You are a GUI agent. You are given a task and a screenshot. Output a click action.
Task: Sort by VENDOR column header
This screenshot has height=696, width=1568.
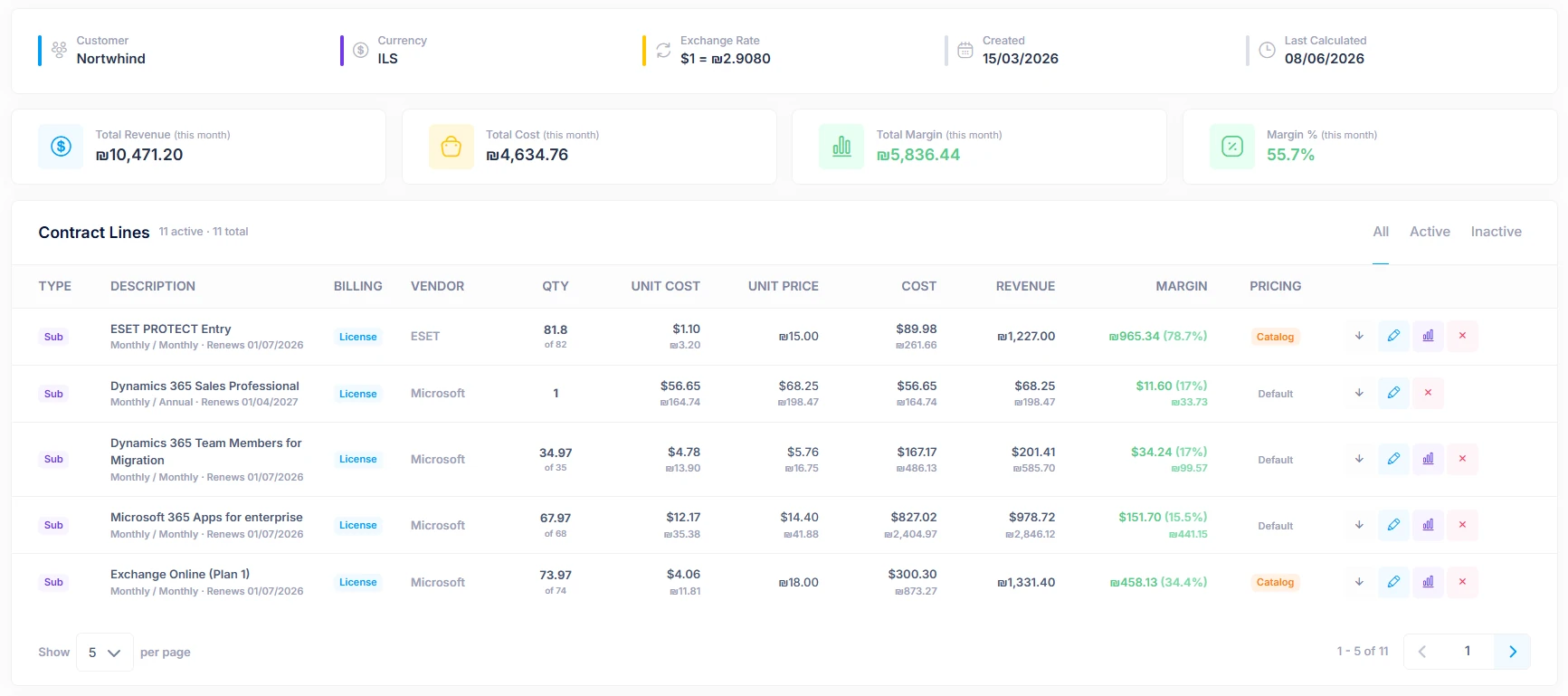pyautogui.click(x=438, y=286)
